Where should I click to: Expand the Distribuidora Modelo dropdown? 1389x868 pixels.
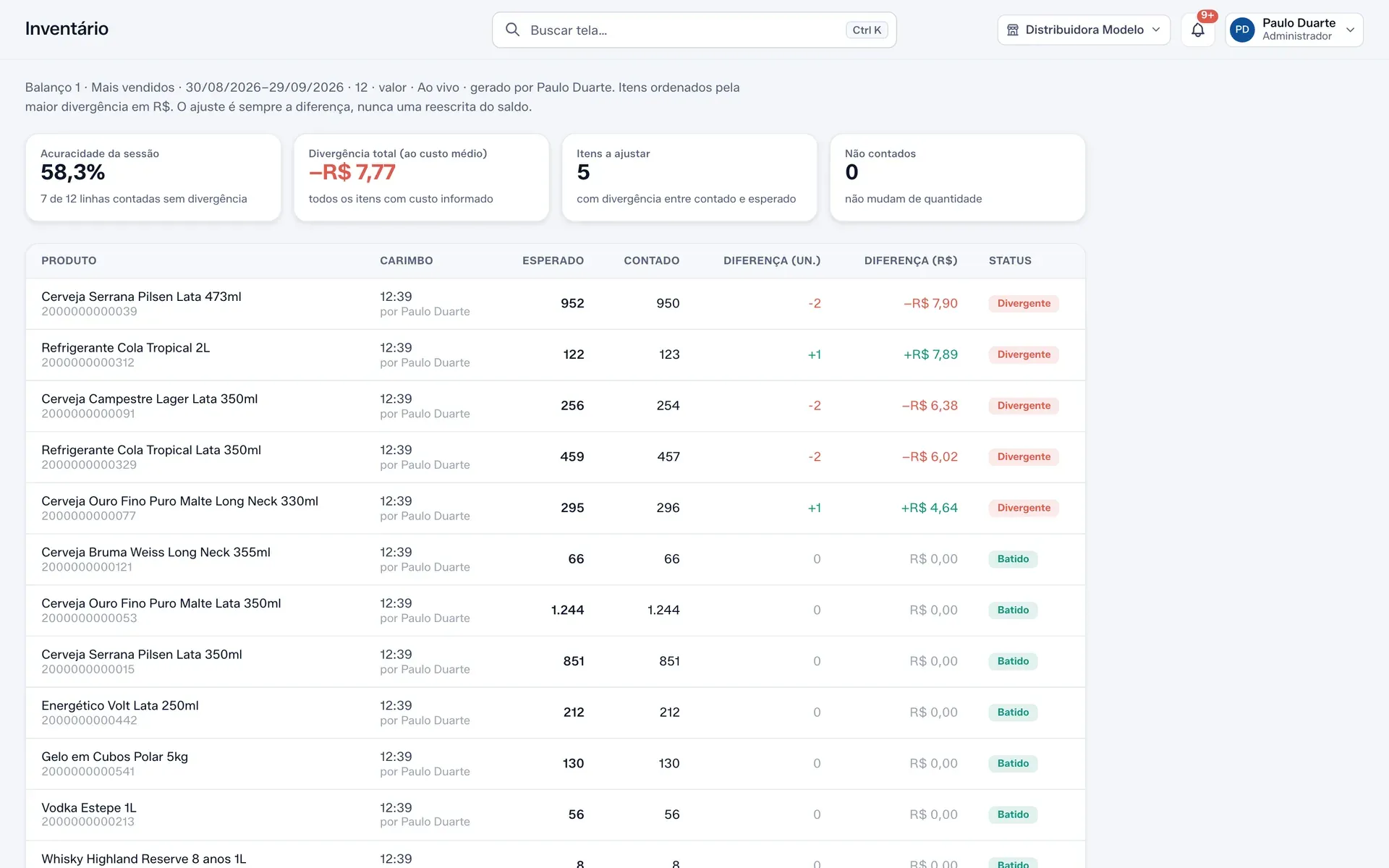[x=1084, y=30]
